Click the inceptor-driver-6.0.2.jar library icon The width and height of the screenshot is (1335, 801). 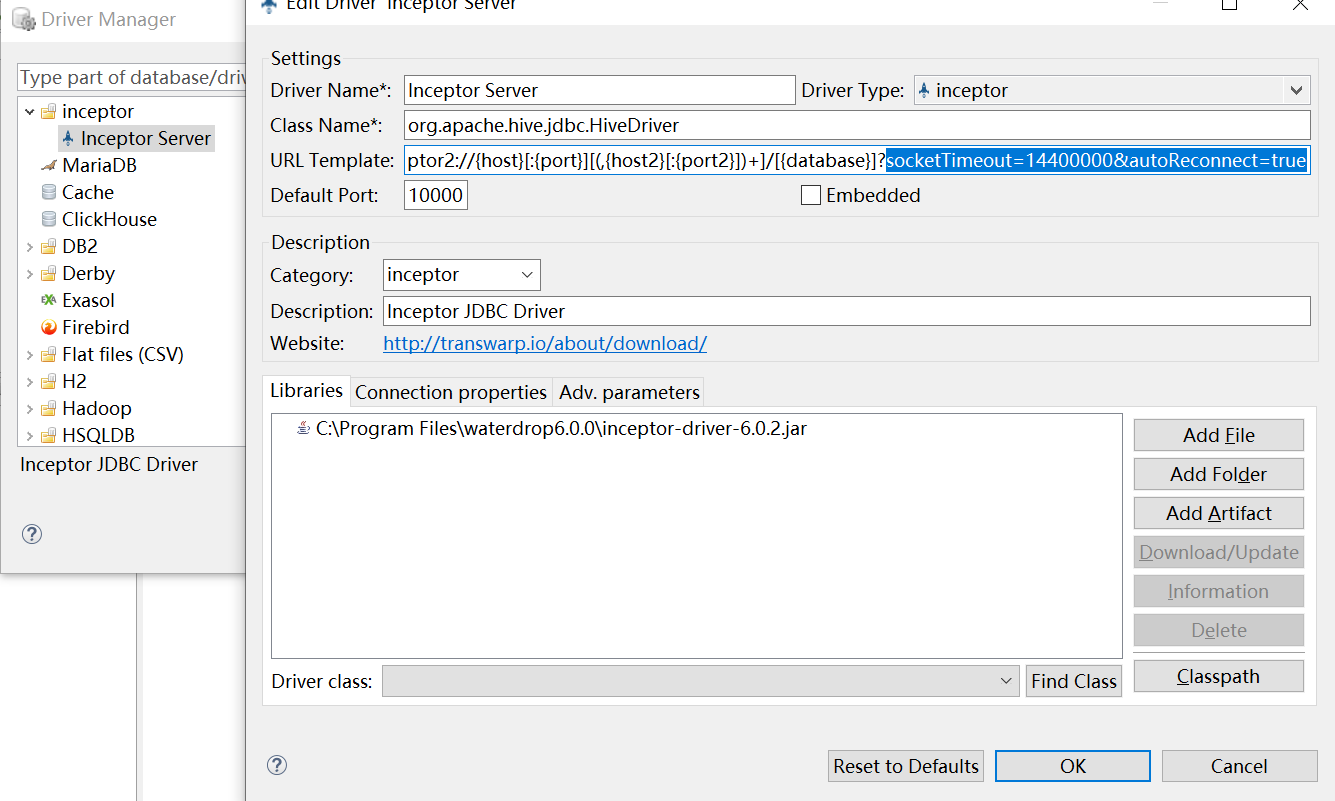point(303,429)
